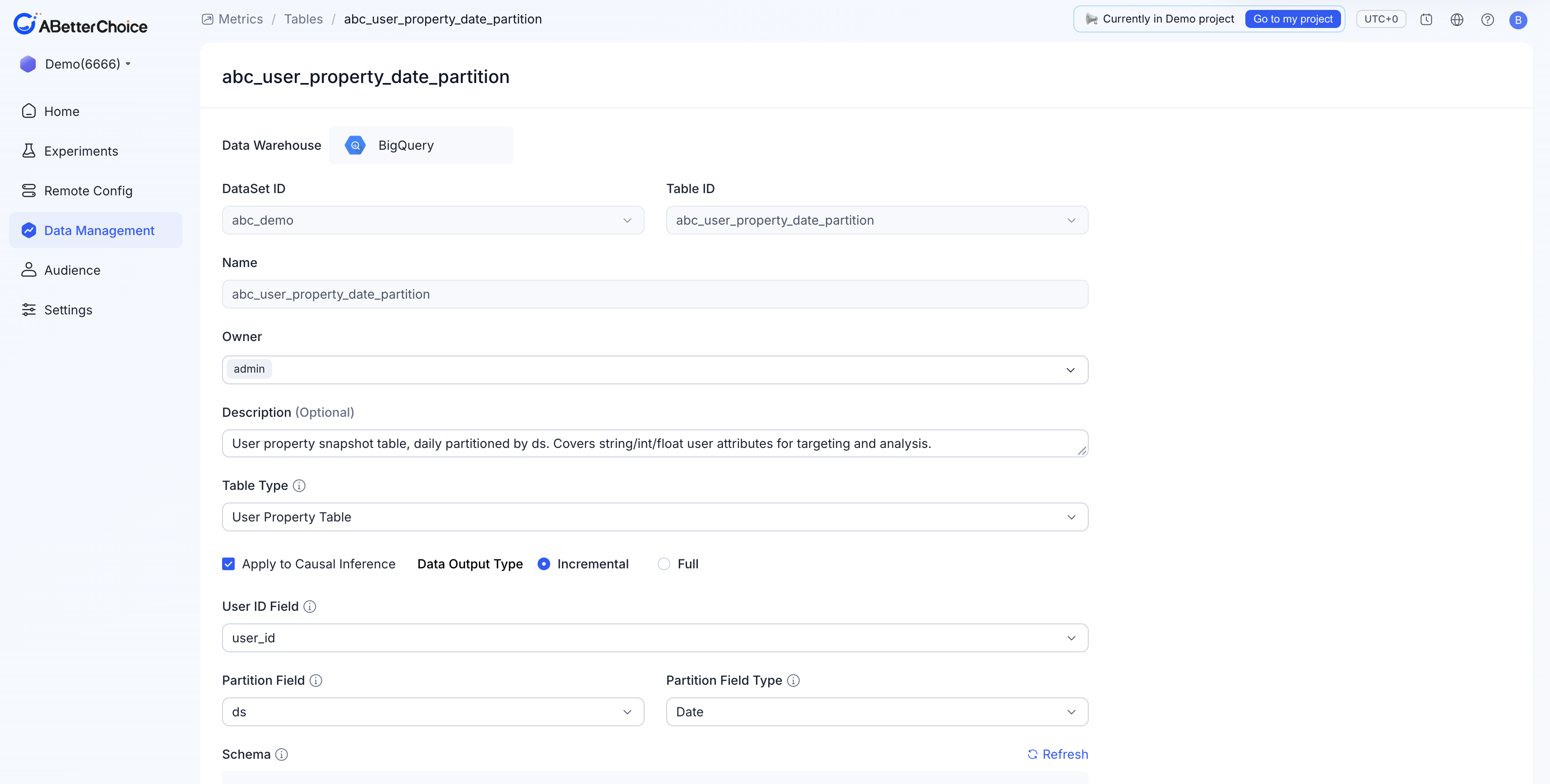This screenshot has height=784, width=1550.
Task: Go to Home in sidebar
Action: [x=95, y=111]
